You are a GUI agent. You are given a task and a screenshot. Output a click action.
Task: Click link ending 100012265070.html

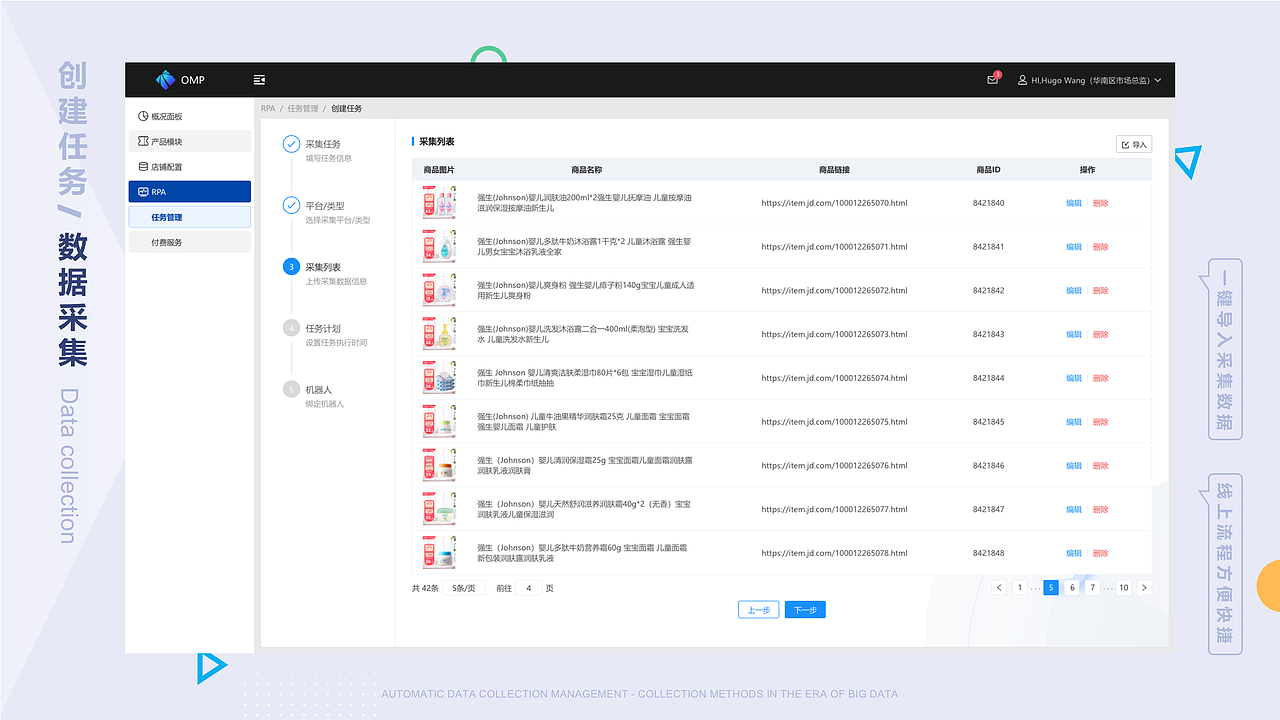pos(834,203)
